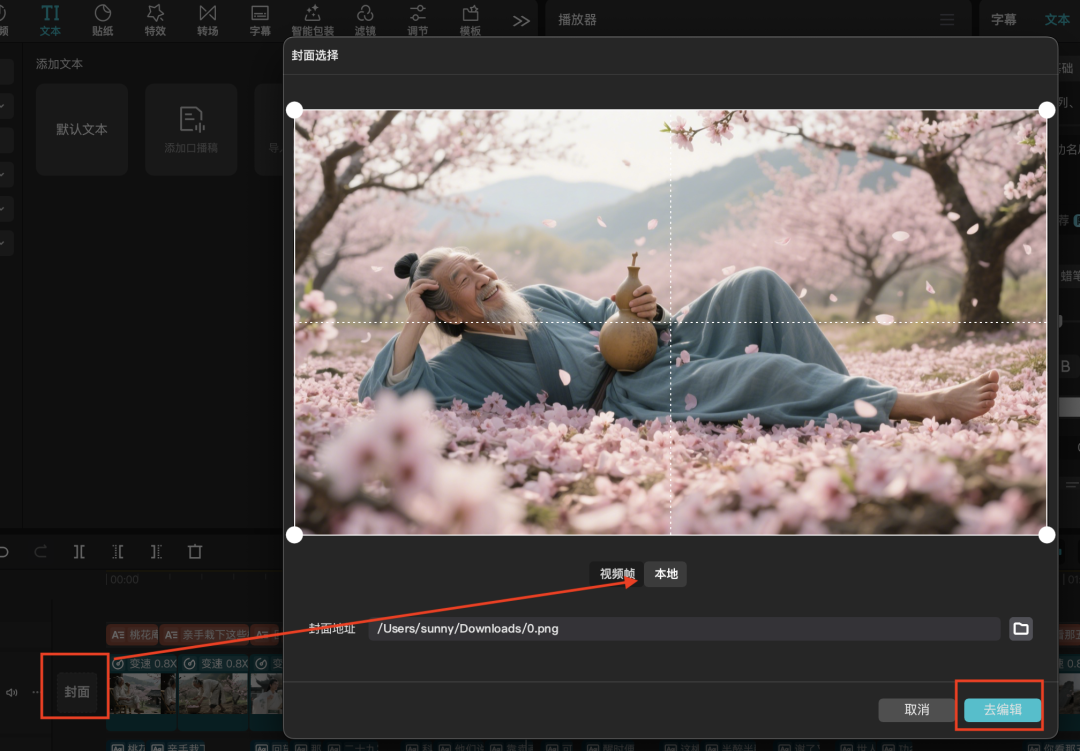Select the 文本 text tool icon
The height and width of the screenshot is (751, 1080).
[49, 20]
